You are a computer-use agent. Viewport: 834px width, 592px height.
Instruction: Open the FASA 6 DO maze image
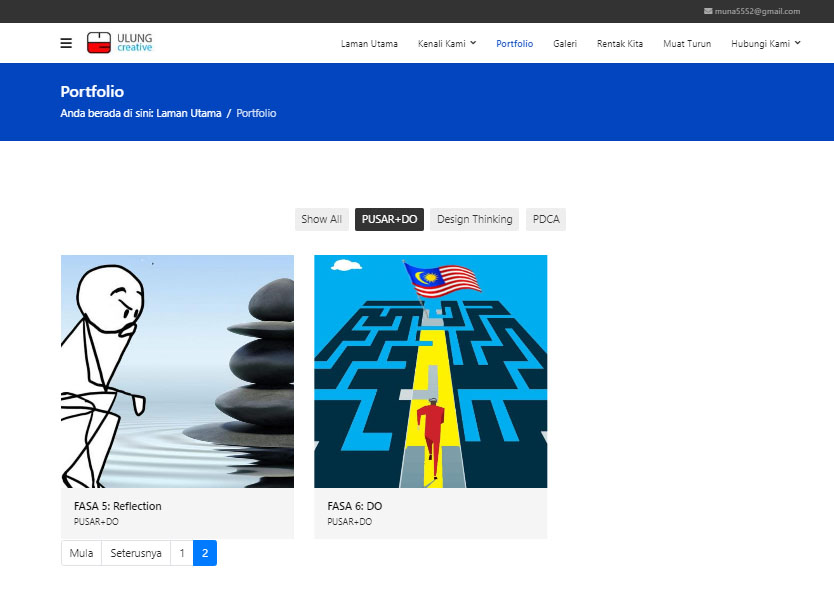[x=430, y=371]
